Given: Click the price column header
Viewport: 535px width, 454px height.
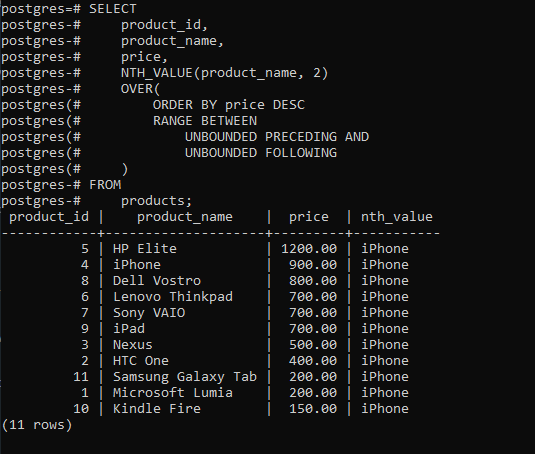Looking at the screenshot, I should tap(309, 217).
